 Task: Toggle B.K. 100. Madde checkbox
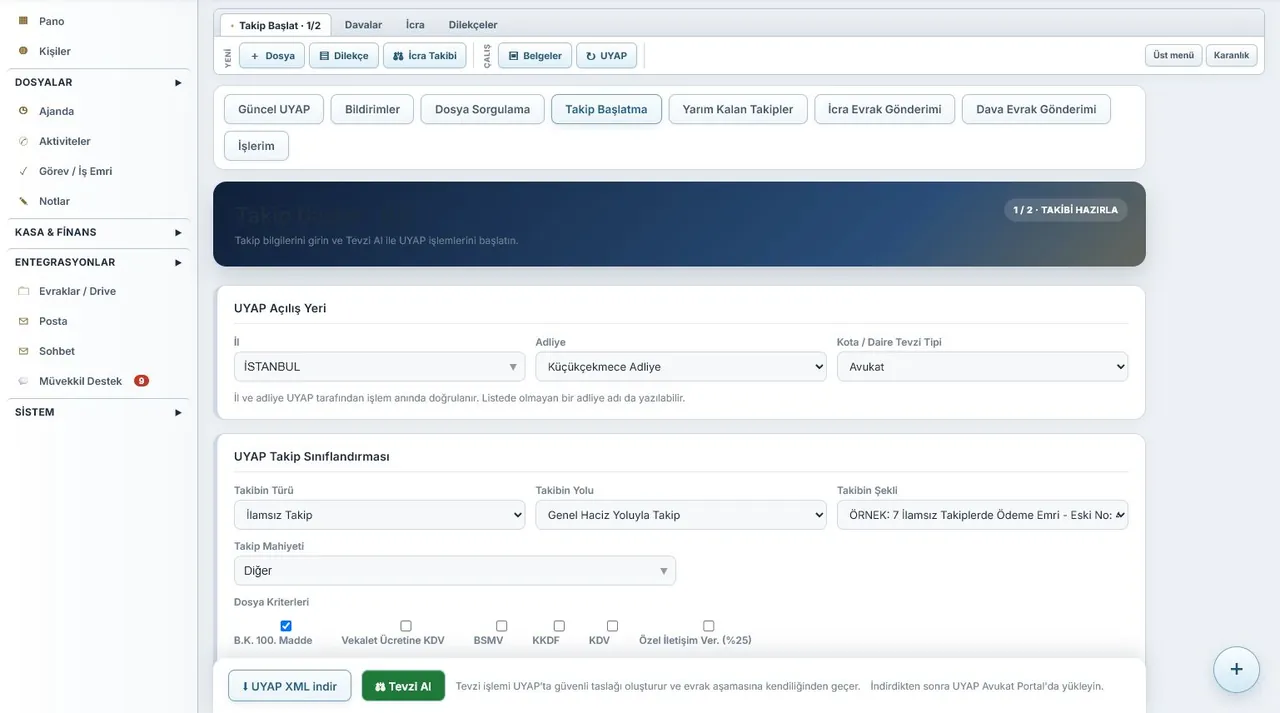click(x=286, y=626)
